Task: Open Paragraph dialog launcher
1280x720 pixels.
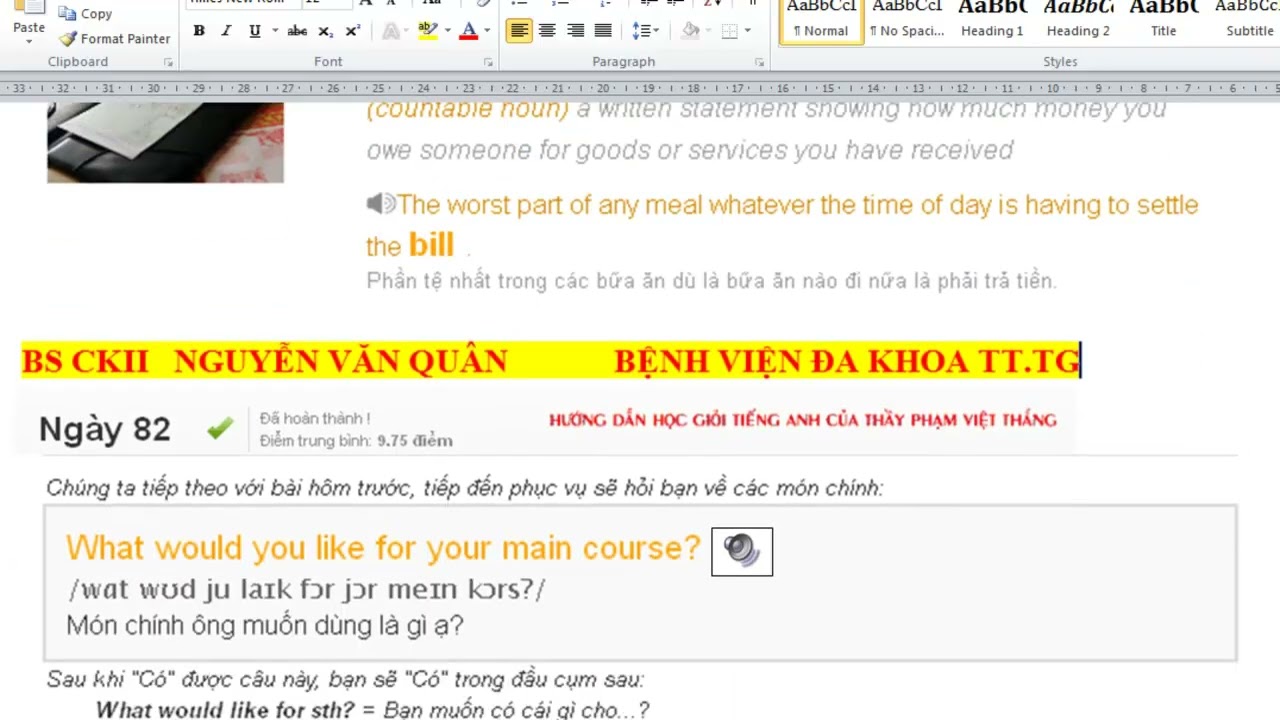Action: (x=759, y=62)
